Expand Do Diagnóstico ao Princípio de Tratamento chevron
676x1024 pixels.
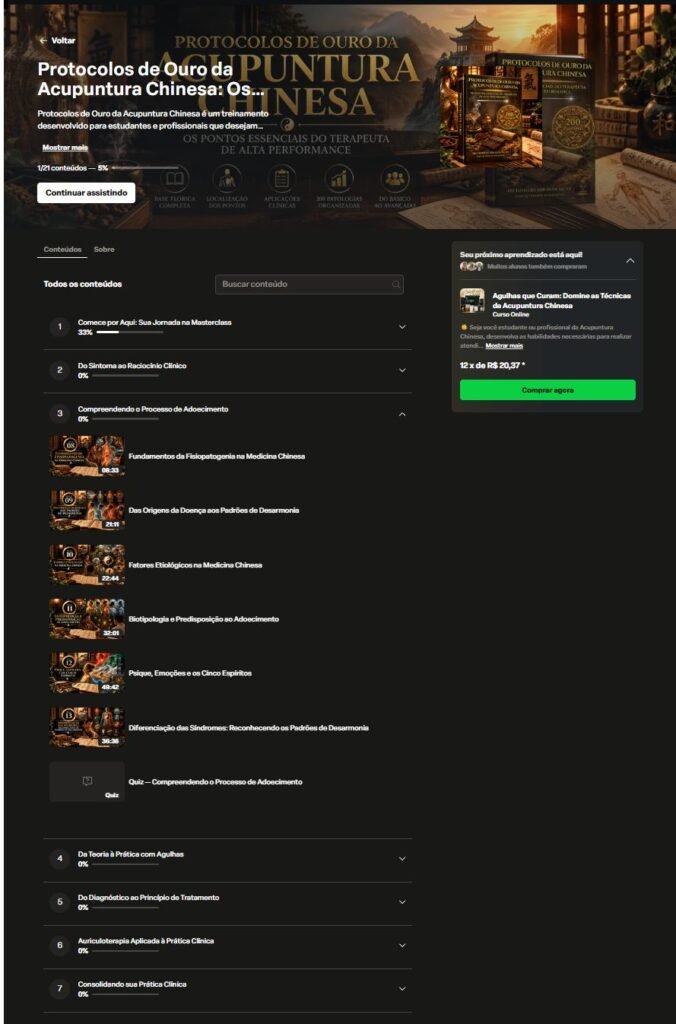coord(402,902)
